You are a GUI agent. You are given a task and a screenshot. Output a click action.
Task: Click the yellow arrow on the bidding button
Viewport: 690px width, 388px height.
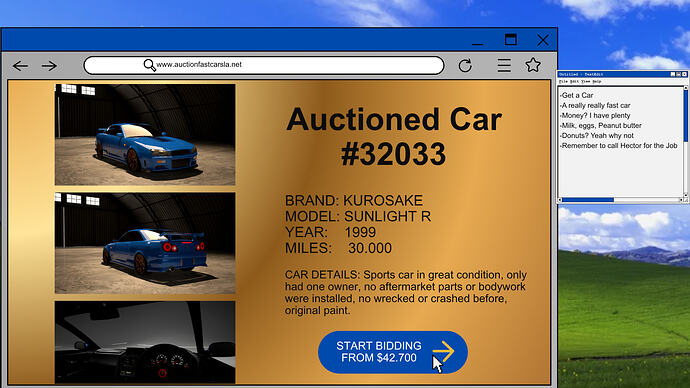point(443,351)
